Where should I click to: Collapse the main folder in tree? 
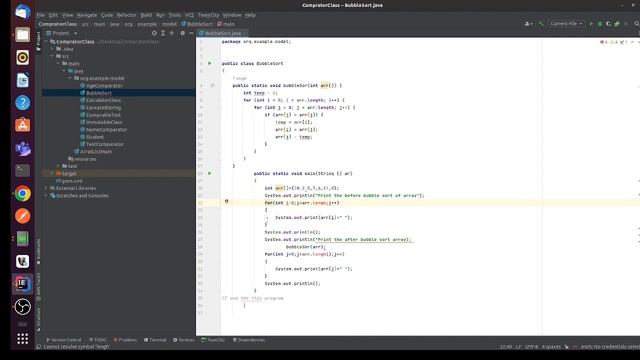(58, 64)
